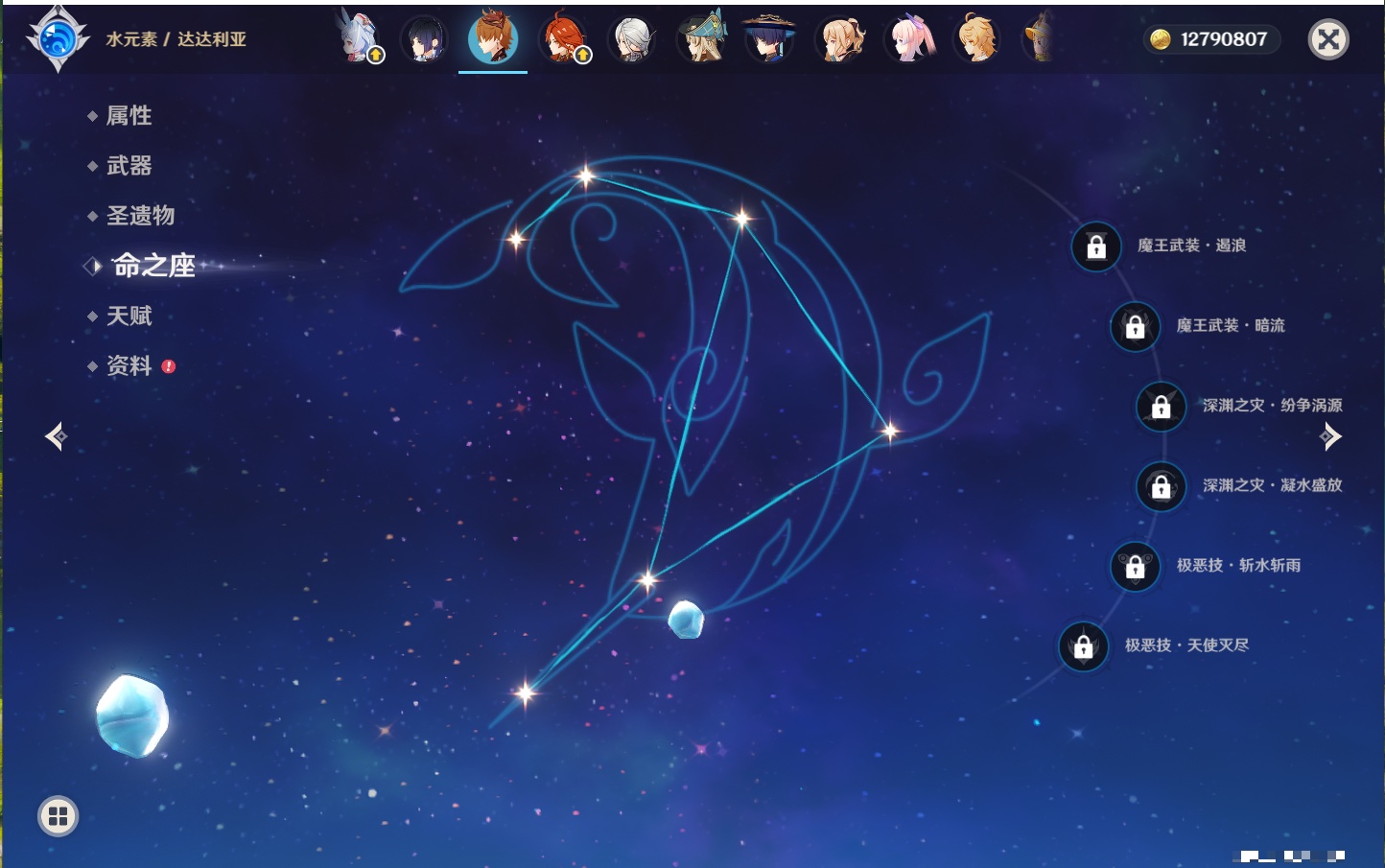
Task: Click the Hydro element emblem icon
Action: point(58,39)
